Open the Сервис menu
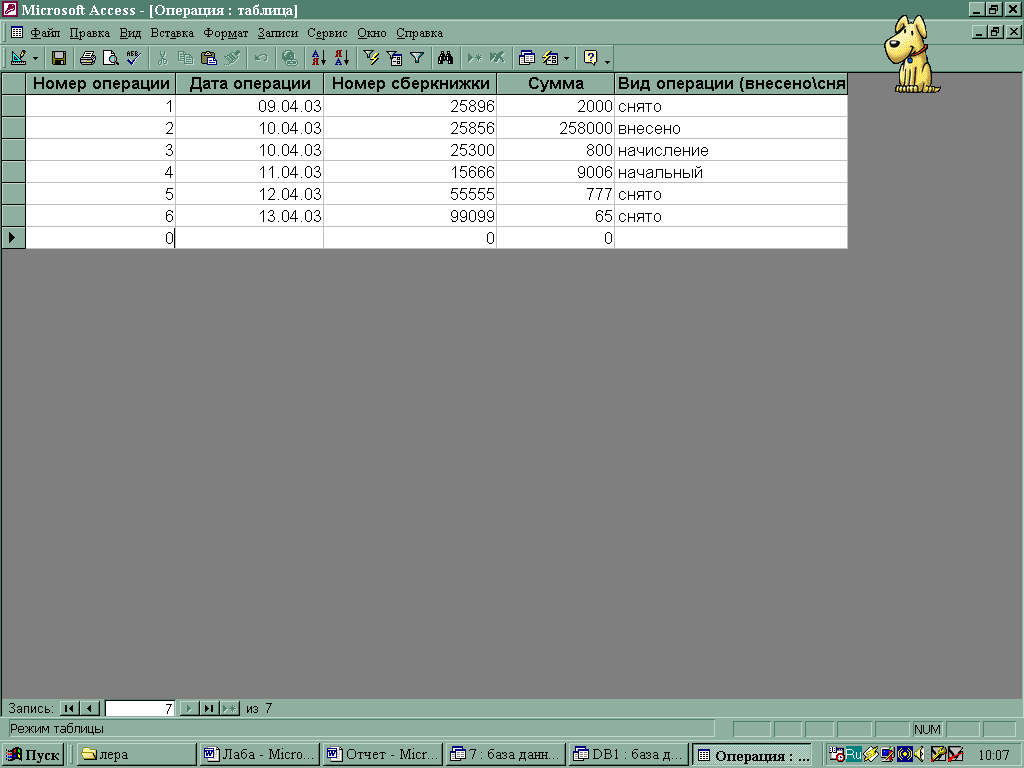The image size is (1024, 768). [x=327, y=33]
